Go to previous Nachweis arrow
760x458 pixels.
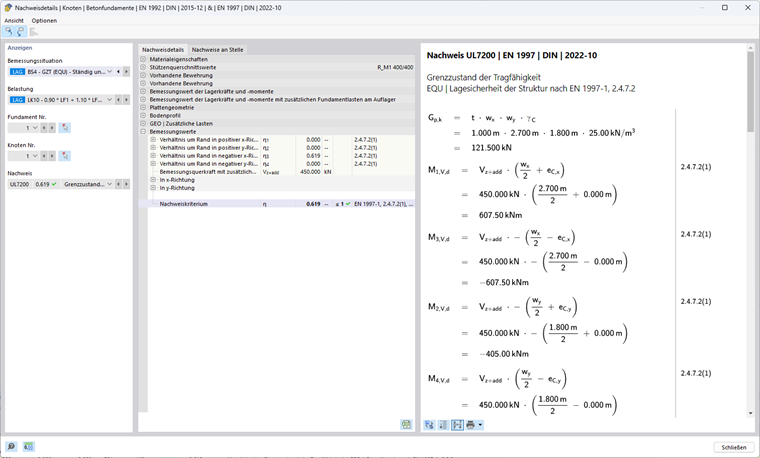coord(118,184)
